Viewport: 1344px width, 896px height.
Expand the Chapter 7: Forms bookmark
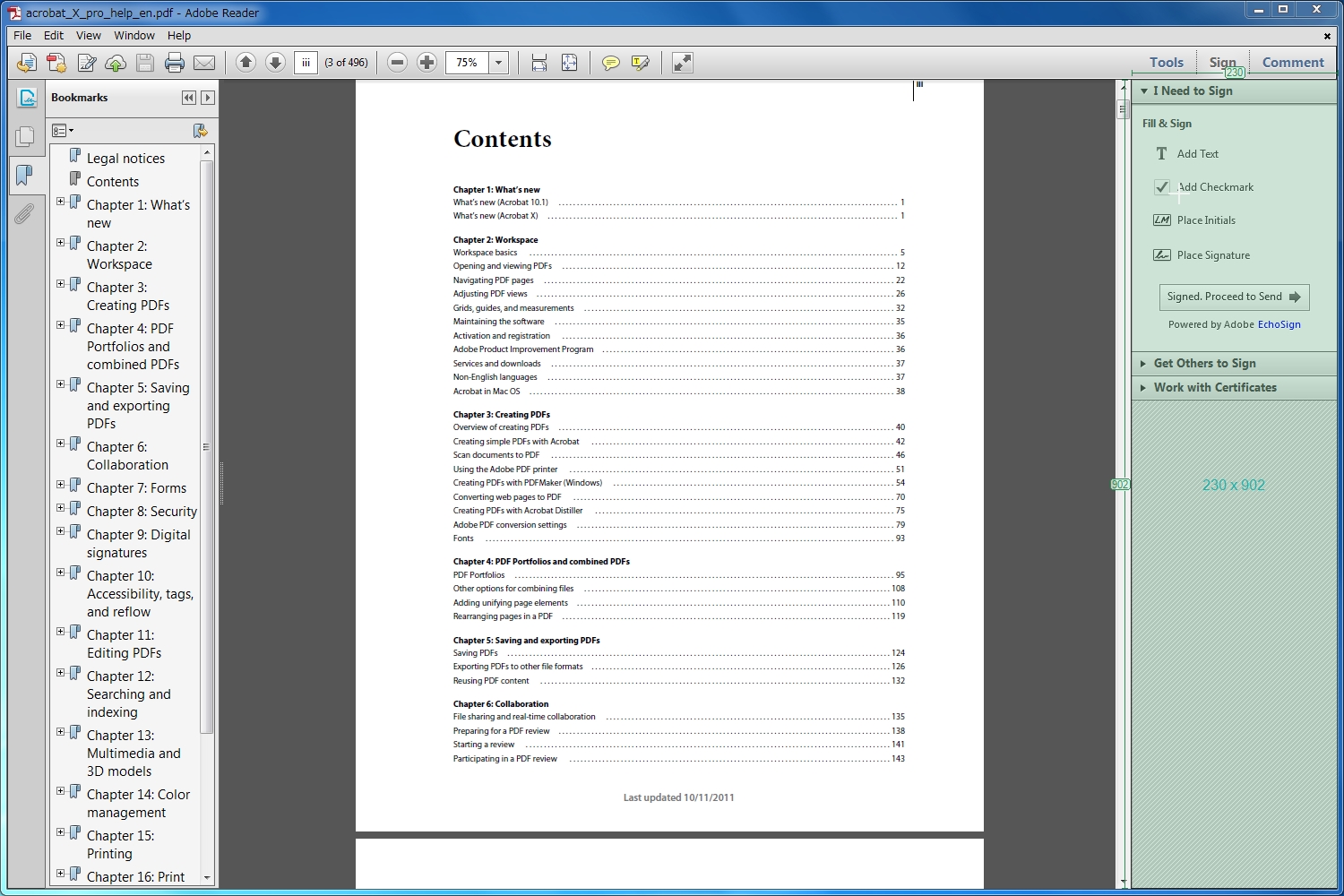tap(61, 485)
